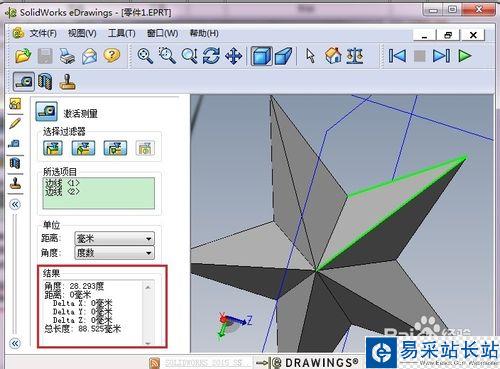The height and width of the screenshot is (369, 500).
Task: Click the section view tool icon
Action: click(45, 81)
